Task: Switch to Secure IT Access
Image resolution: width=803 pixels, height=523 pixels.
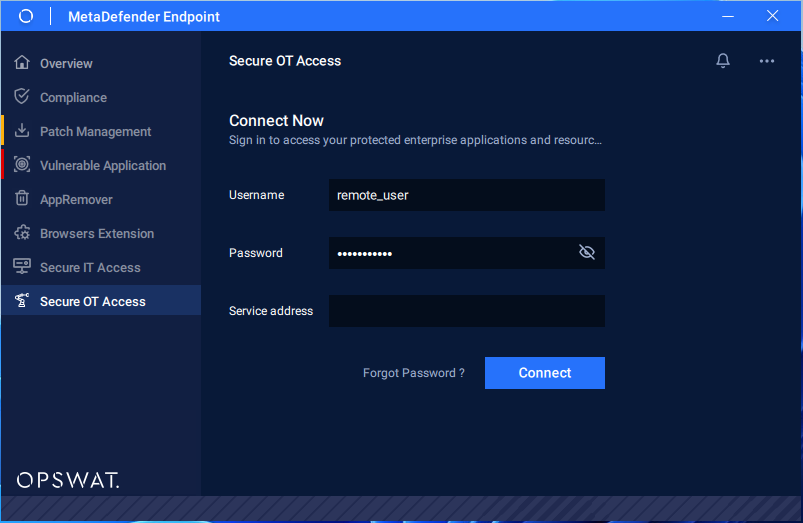Action: coord(101,267)
